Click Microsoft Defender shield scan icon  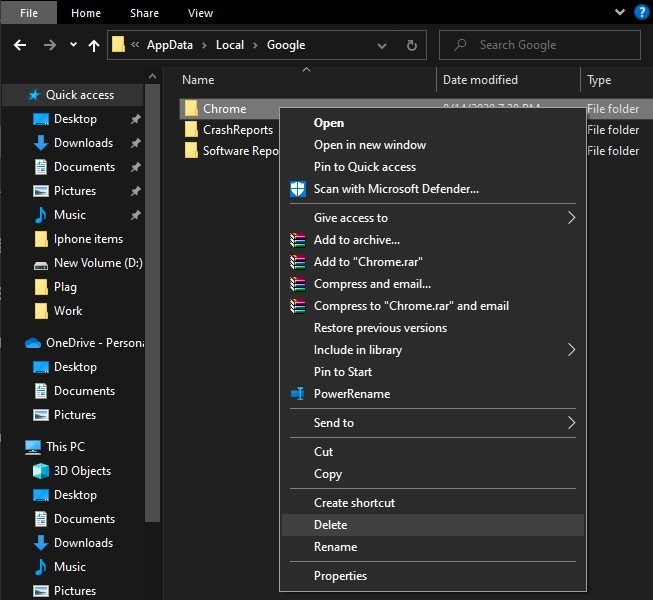tap(298, 189)
